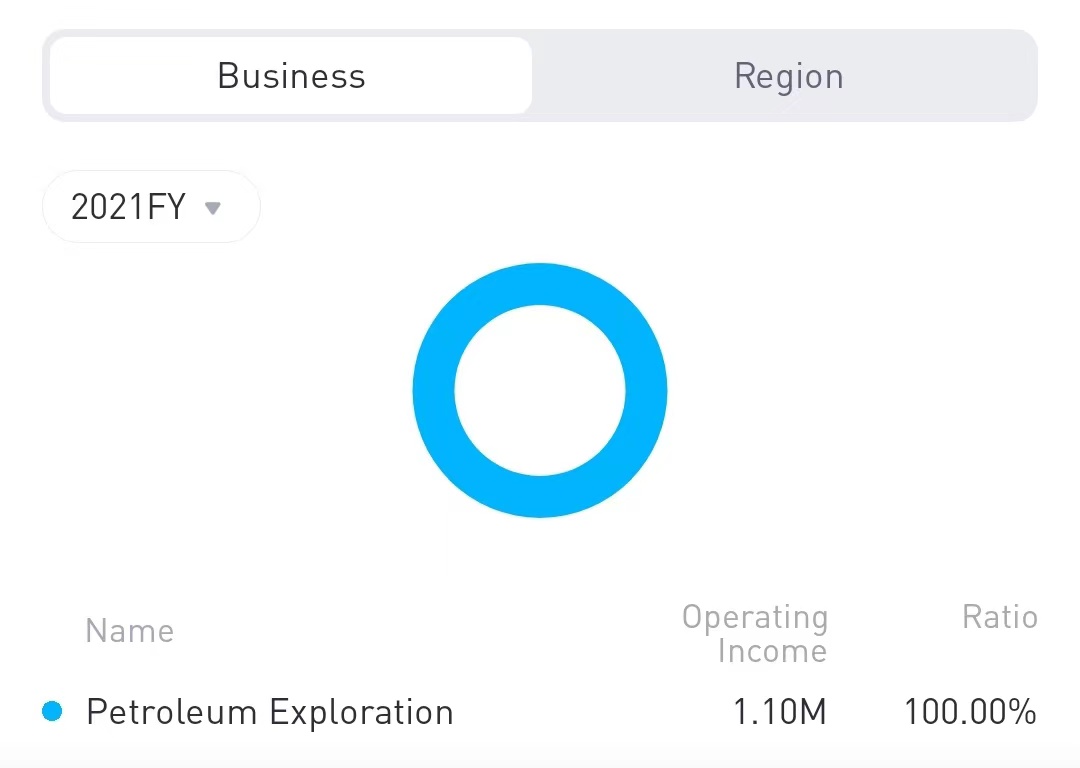Click the 1.10M operating income value
This screenshot has height=768, width=1080.
[780, 712]
